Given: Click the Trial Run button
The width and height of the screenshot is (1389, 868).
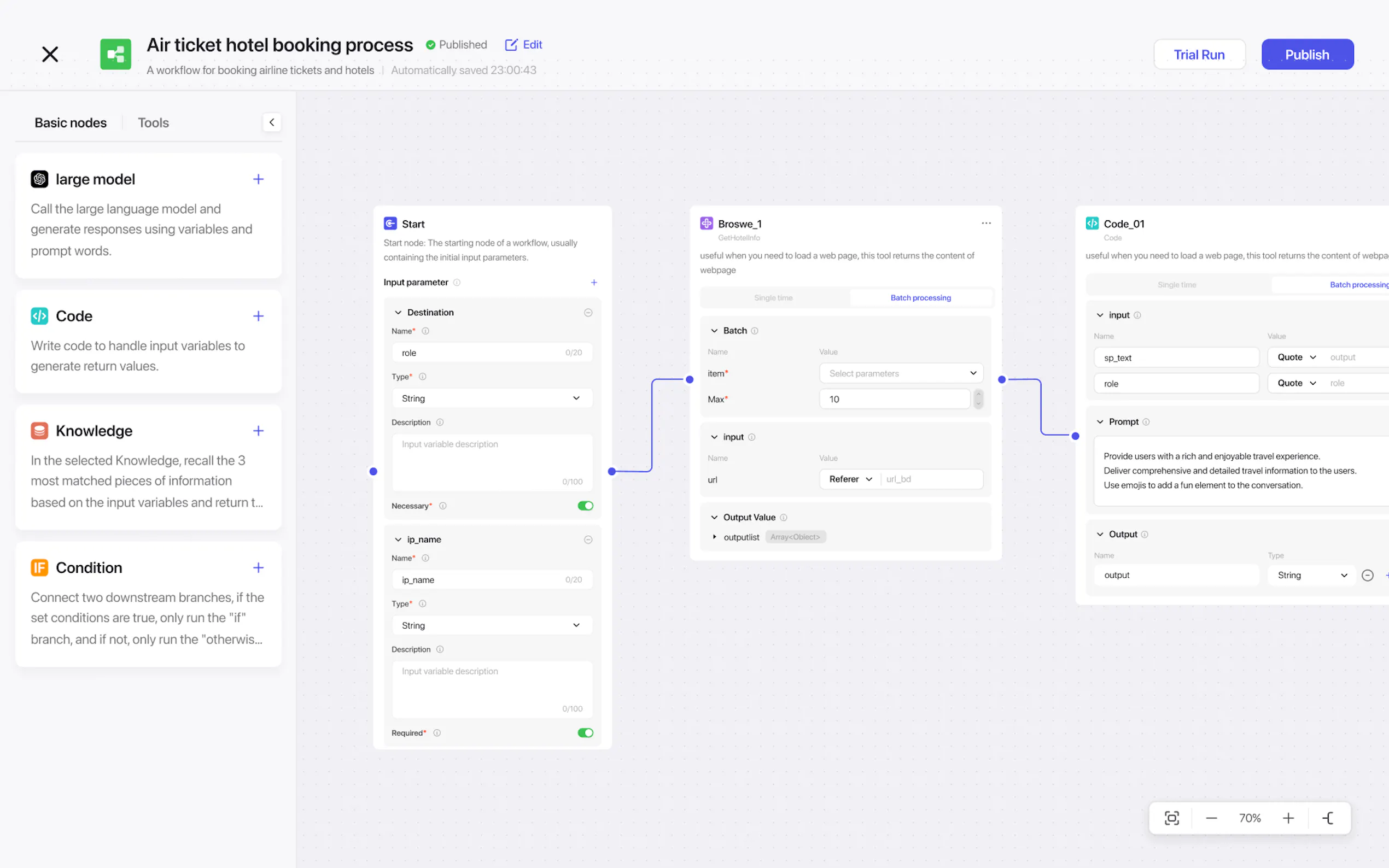Looking at the screenshot, I should click(x=1199, y=55).
